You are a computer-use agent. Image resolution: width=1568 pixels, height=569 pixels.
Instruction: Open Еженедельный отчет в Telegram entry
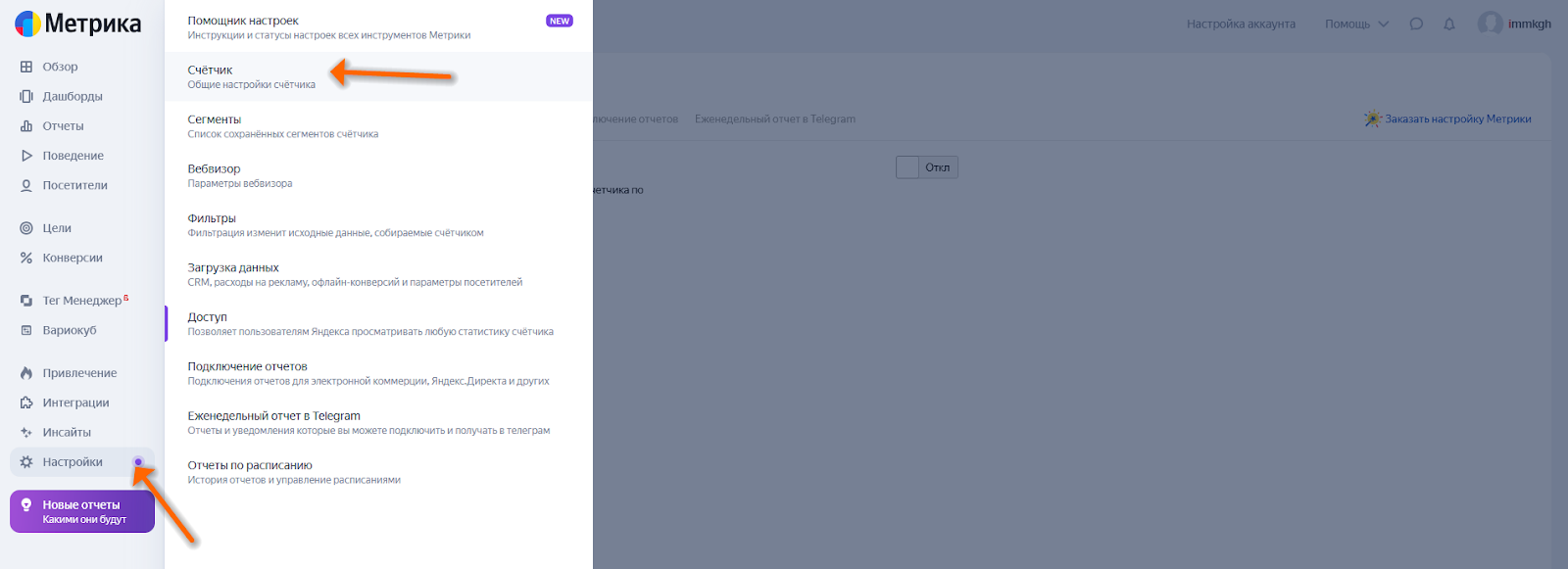pyautogui.click(x=378, y=423)
